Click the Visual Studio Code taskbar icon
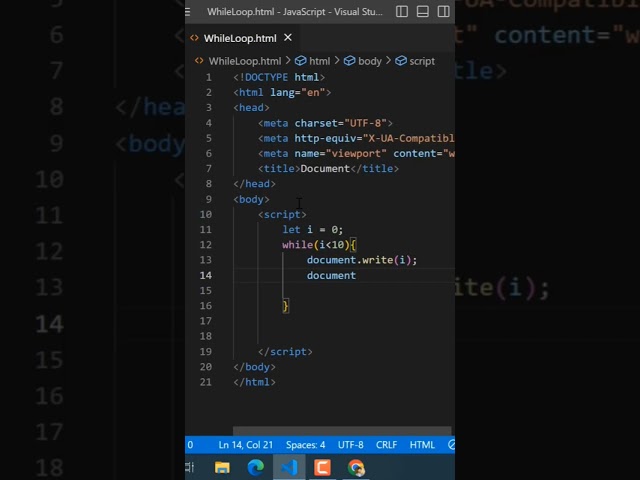 coord(289,467)
